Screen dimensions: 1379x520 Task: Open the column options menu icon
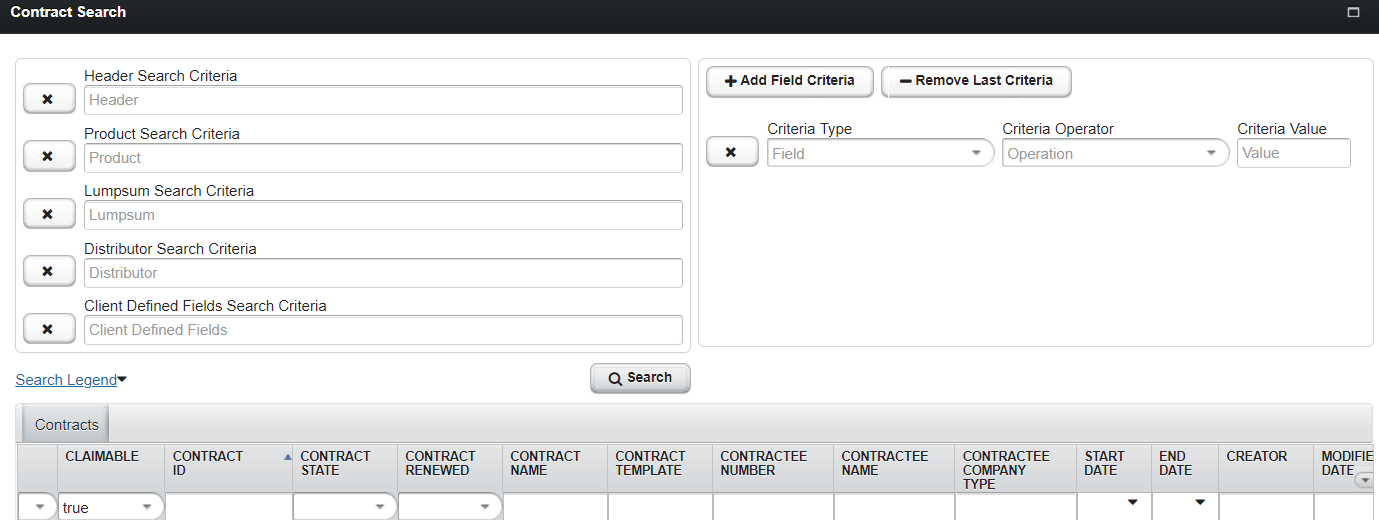[1363, 480]
